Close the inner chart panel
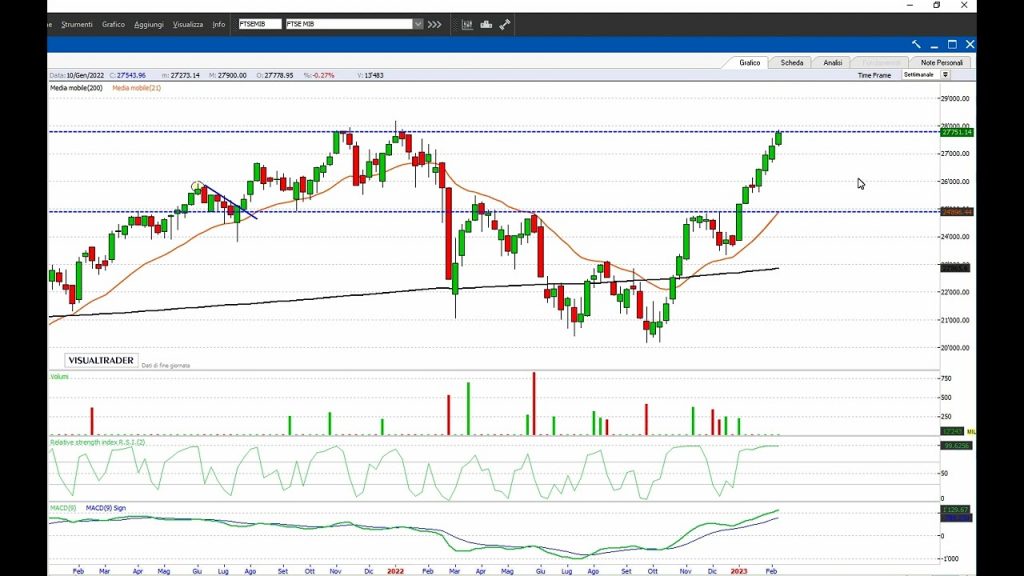 tap(969, 44)
